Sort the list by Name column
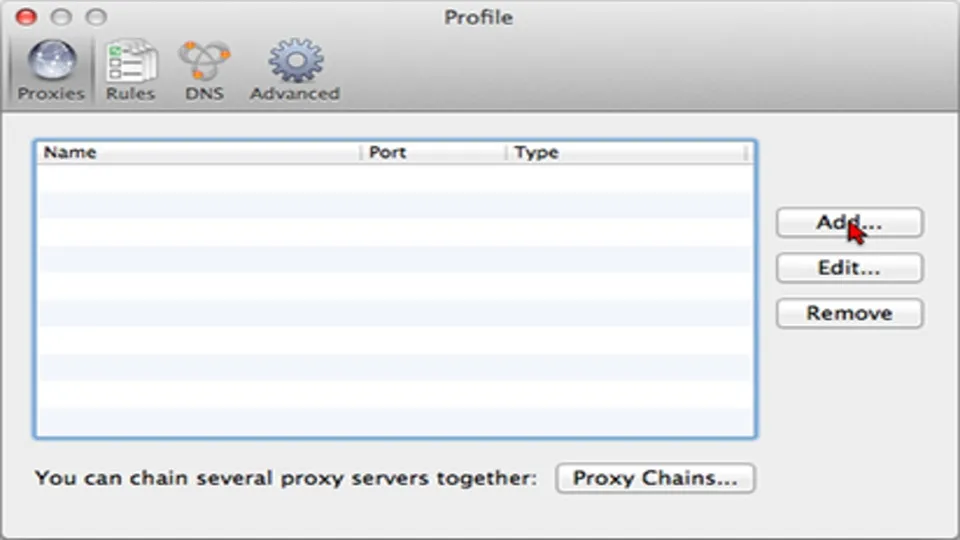 point(198,153)
